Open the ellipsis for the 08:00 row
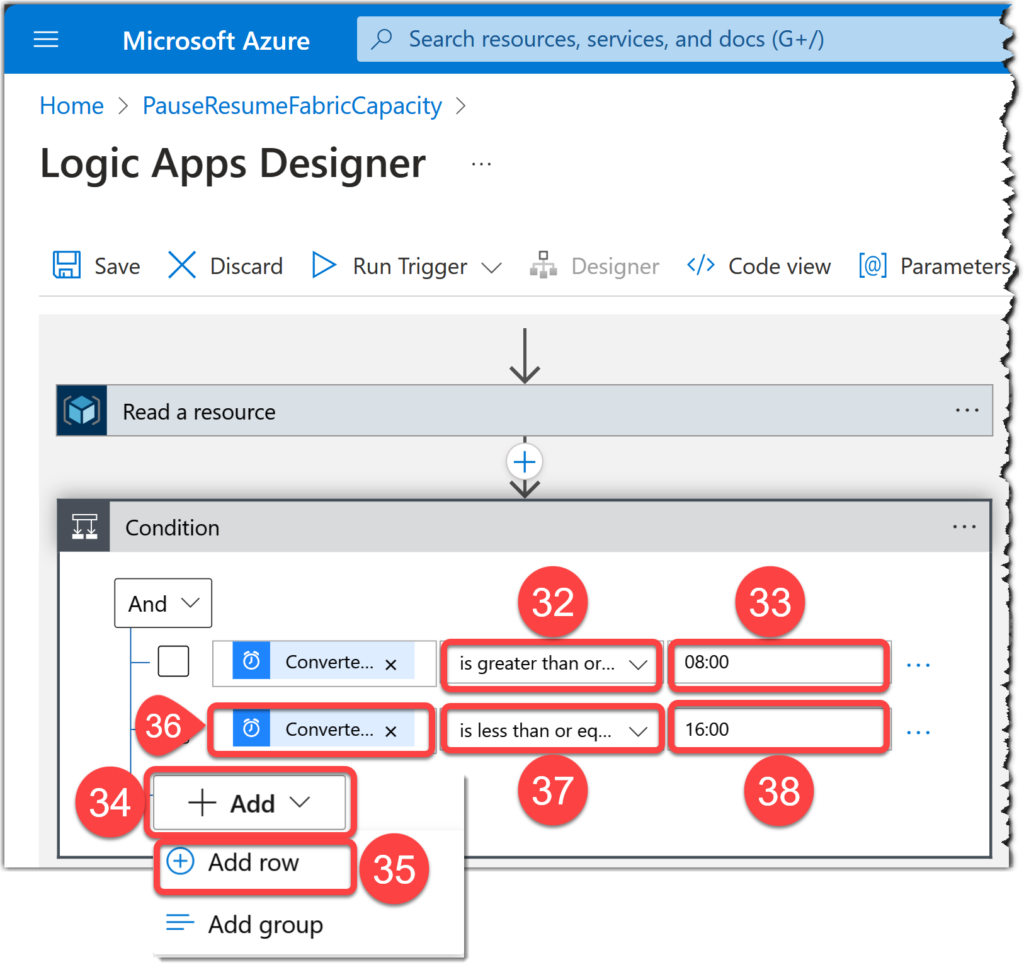The height and width of the screenshot is (972, 1024). click(x=918, y=665)
